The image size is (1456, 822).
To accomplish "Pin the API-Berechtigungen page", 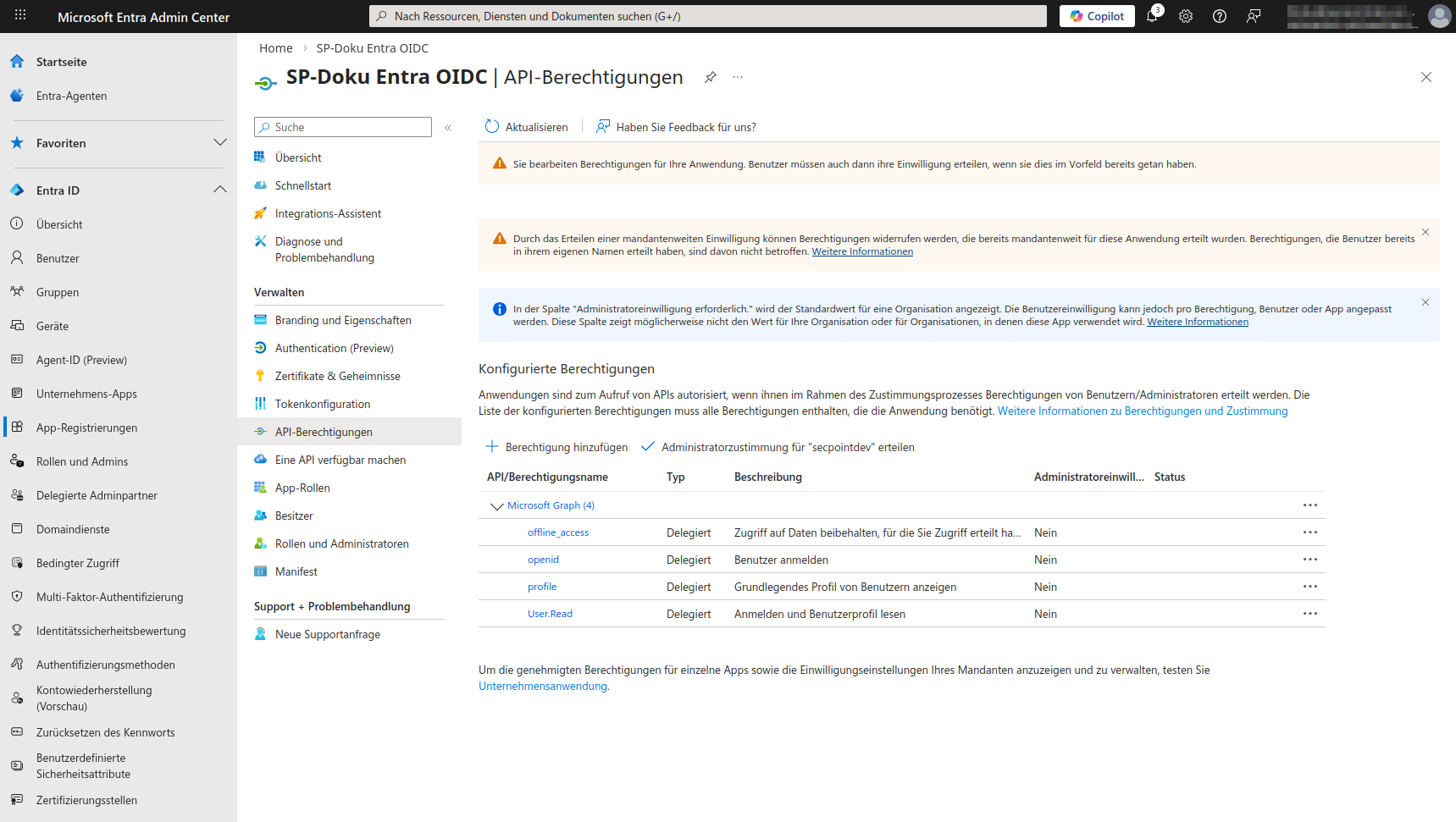I will (x=711, y=77).
